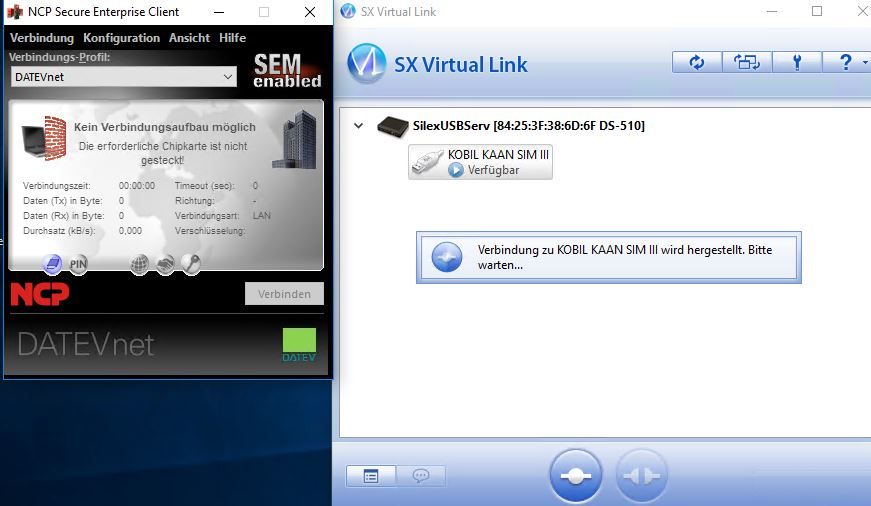
Task: Click the office building icon
Action: (x=295, y=139)
